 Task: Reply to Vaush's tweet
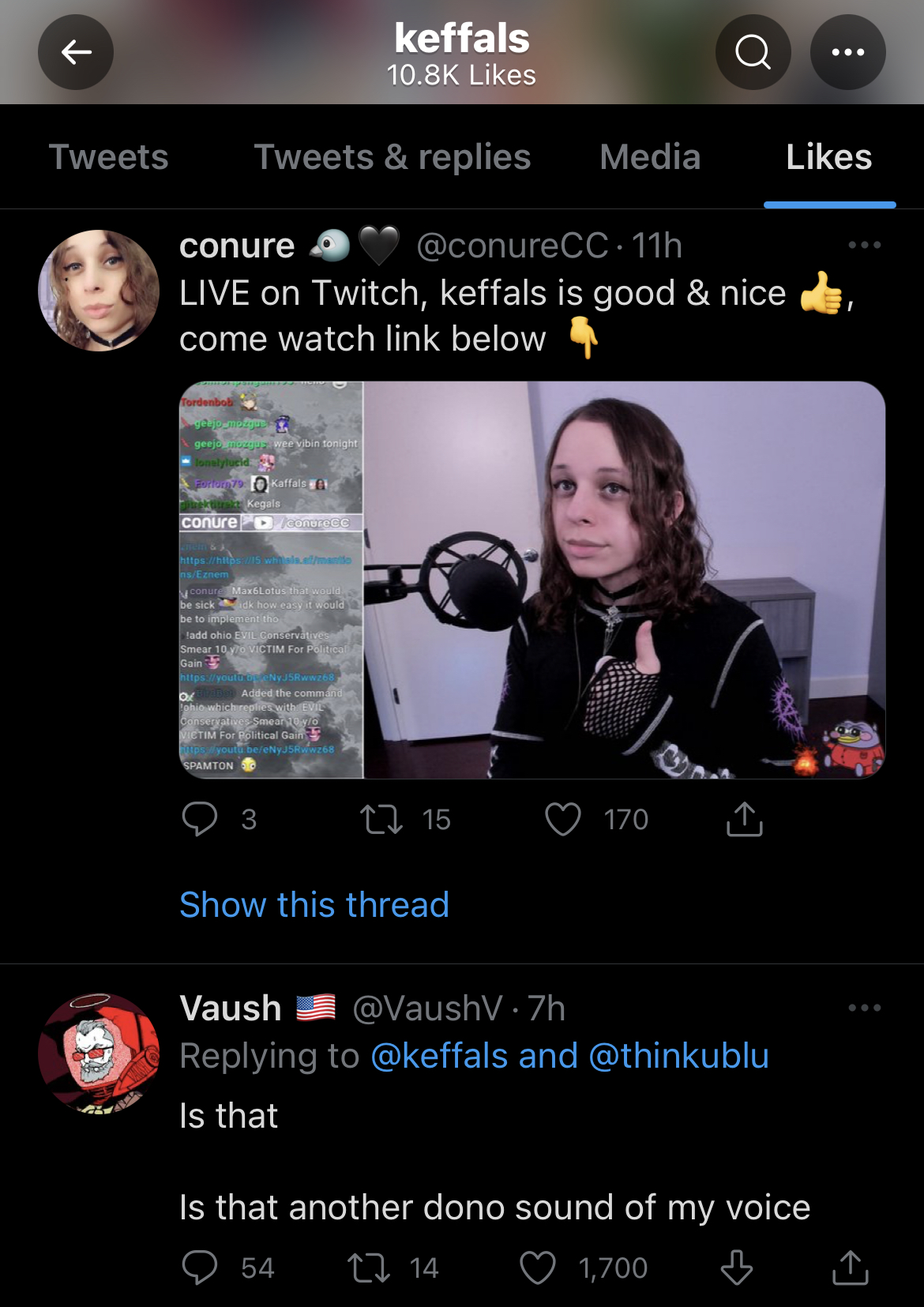[200, 1268]
